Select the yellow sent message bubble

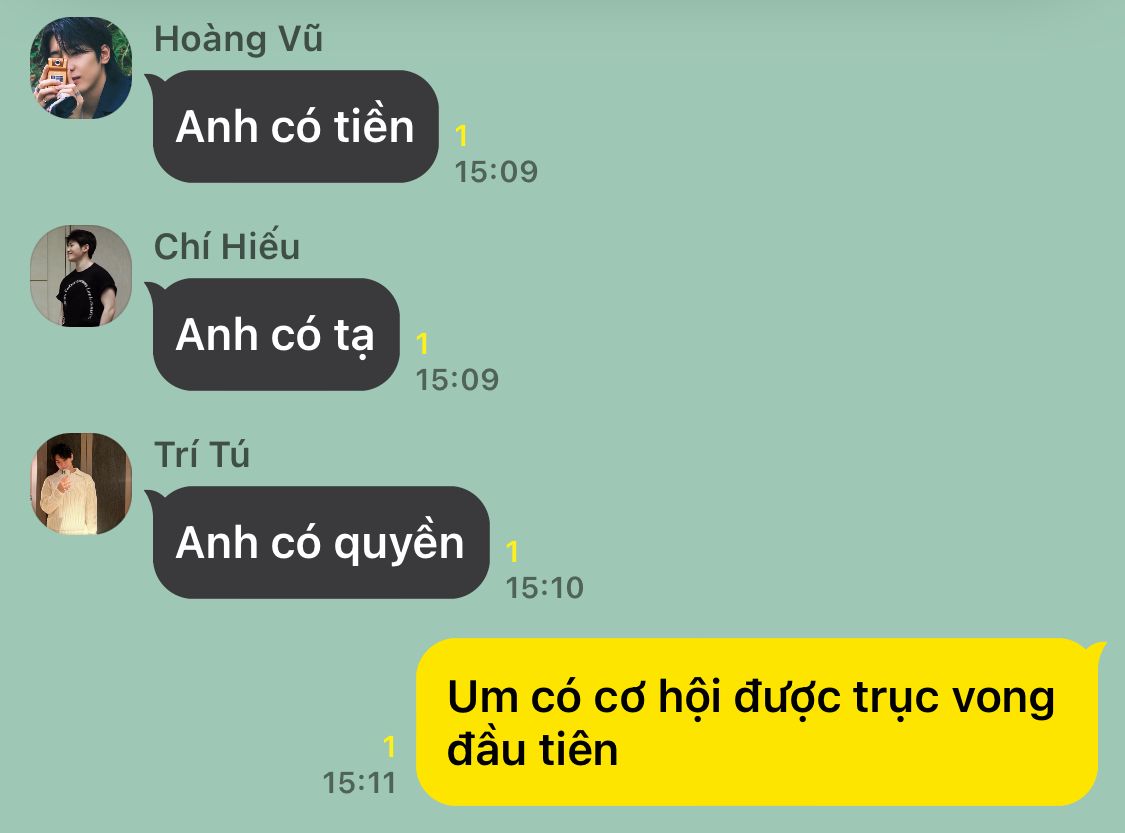[761, 722]
